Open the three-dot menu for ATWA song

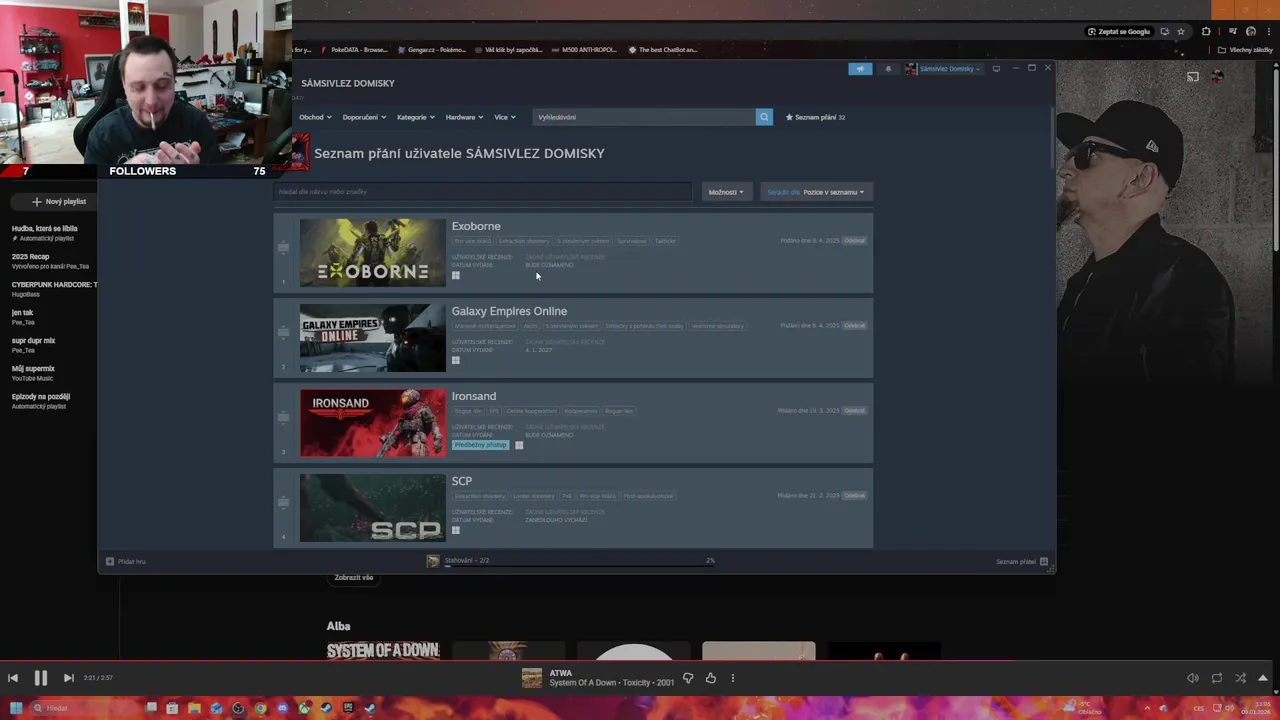pyautogui.click(x=733, y=678)
